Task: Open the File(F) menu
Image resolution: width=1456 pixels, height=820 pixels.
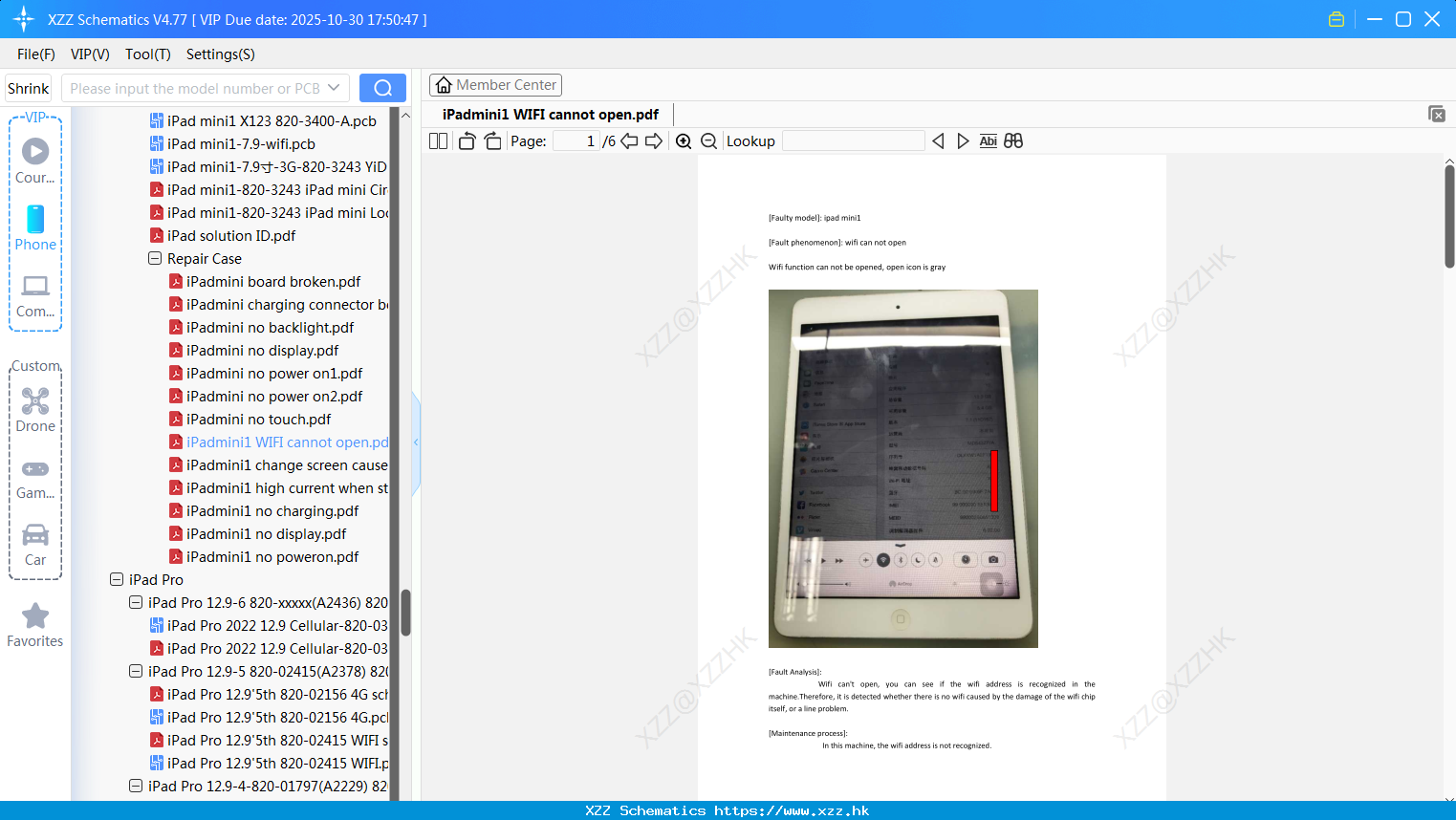Action: (x=36, y=54)
